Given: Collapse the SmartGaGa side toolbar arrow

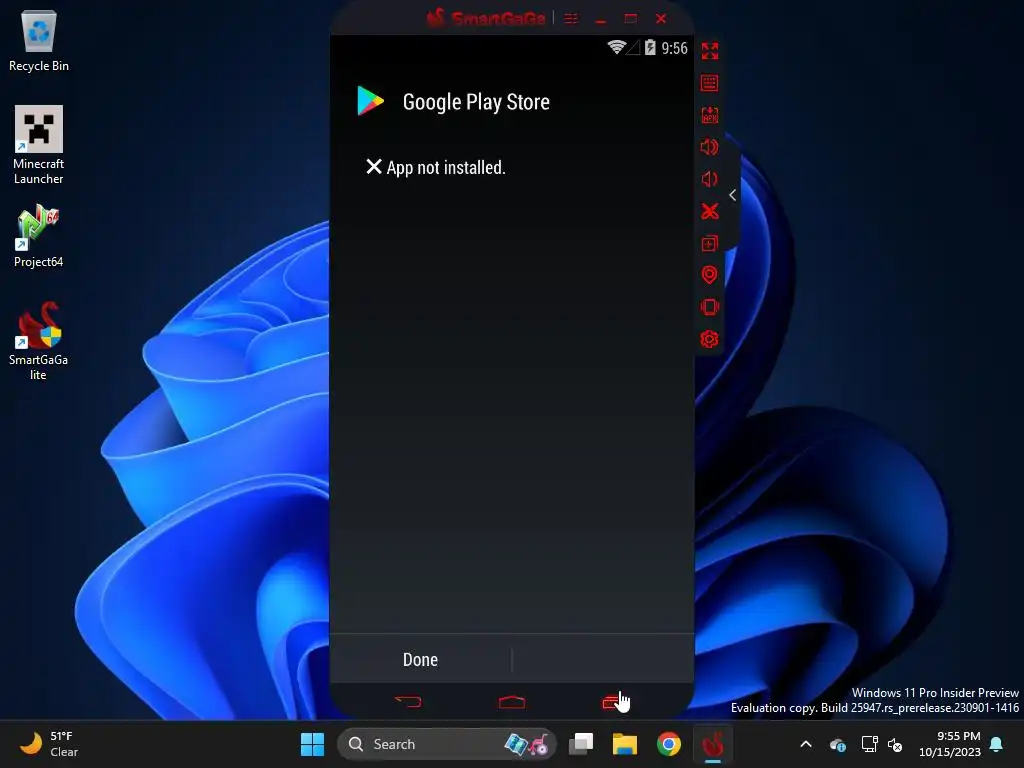Looking at the screenshot, I should (733, 195).
